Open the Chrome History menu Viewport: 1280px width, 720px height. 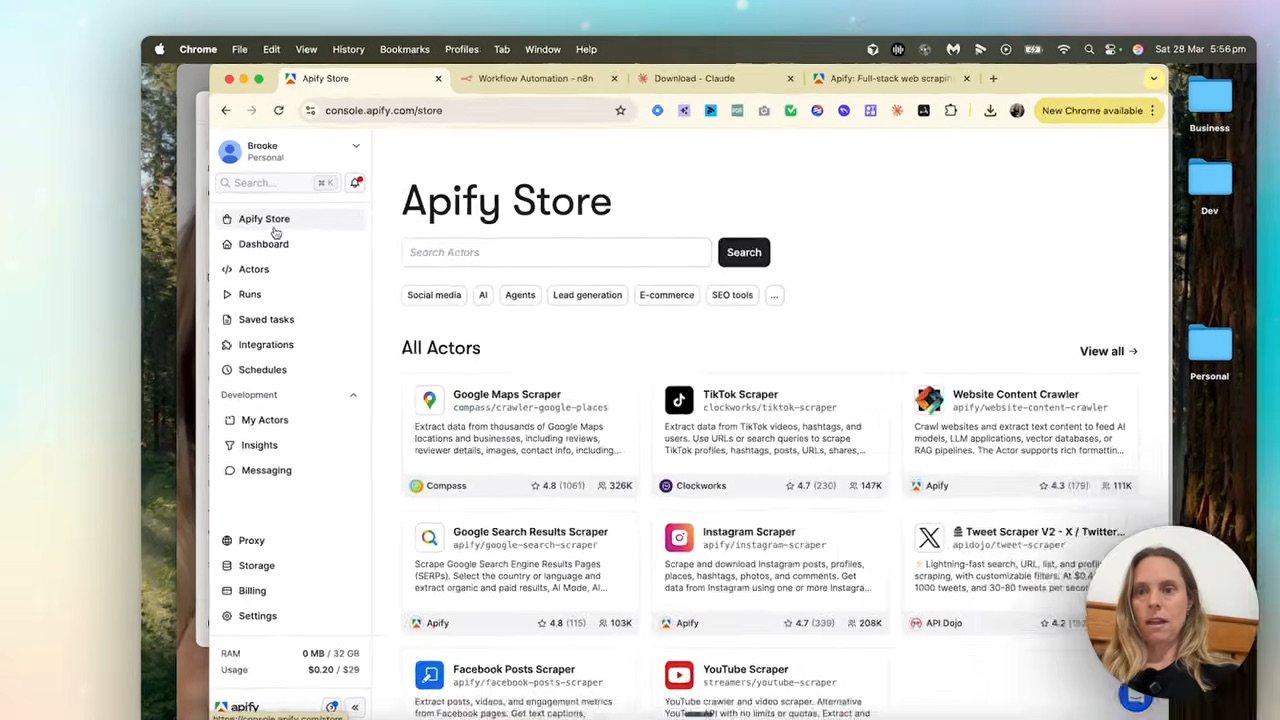tap(348, 49)
